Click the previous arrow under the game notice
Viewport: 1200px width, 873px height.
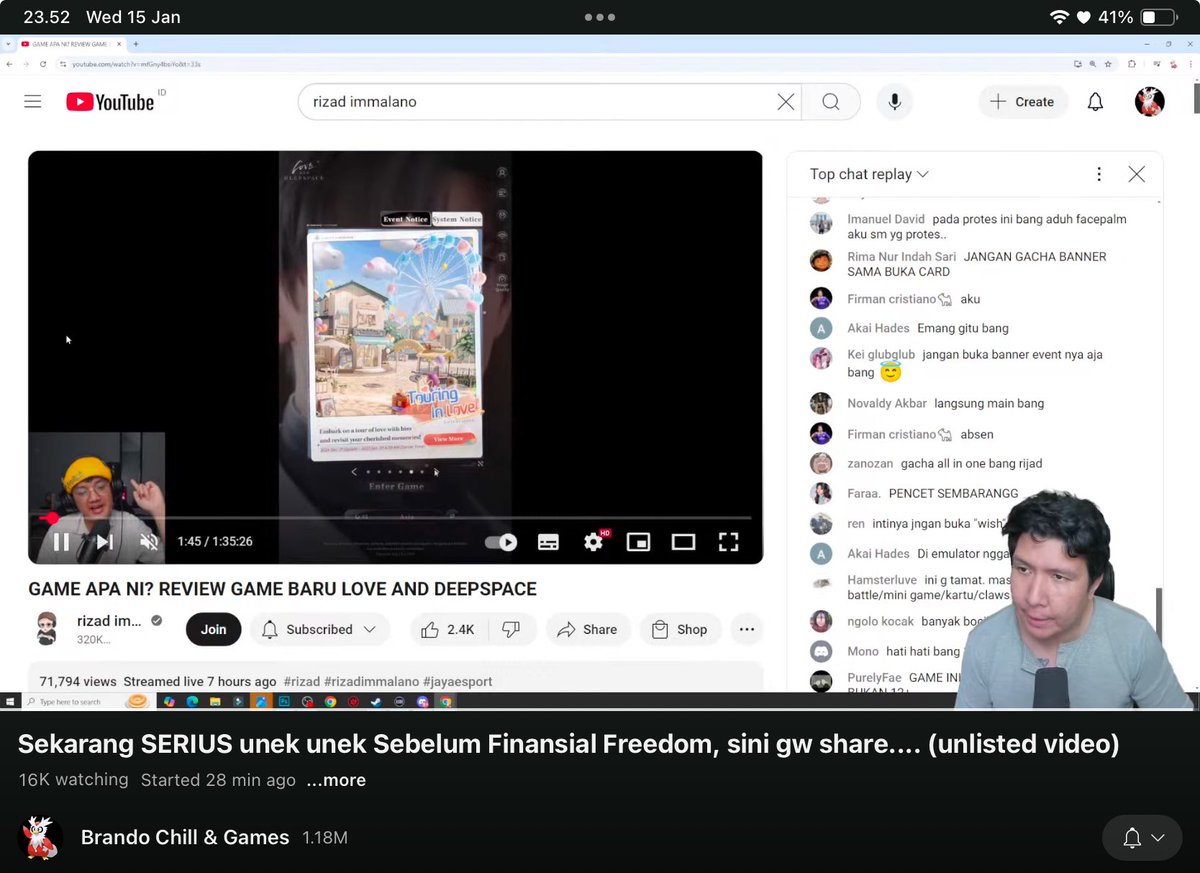[x=353, y=472]
